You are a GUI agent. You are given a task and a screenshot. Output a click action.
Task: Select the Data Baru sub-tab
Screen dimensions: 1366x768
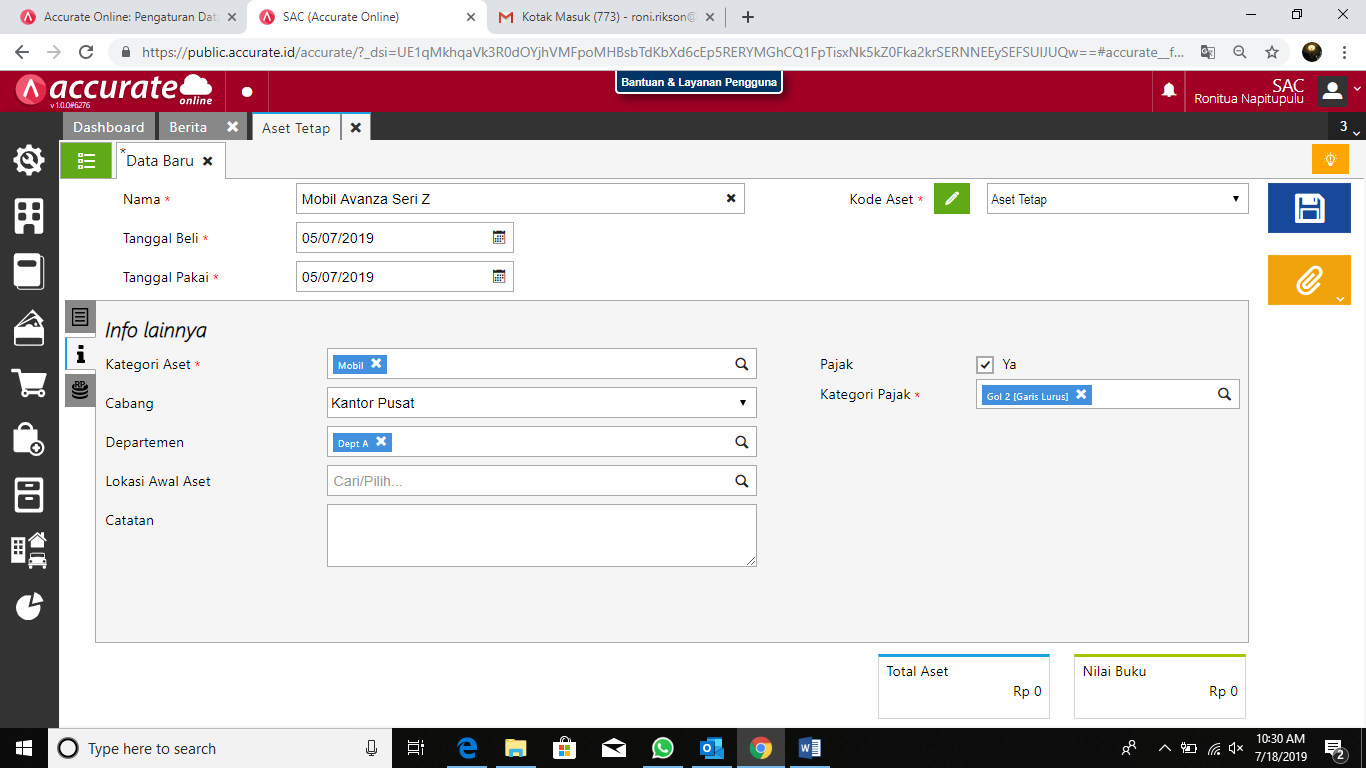pos(160,161)
